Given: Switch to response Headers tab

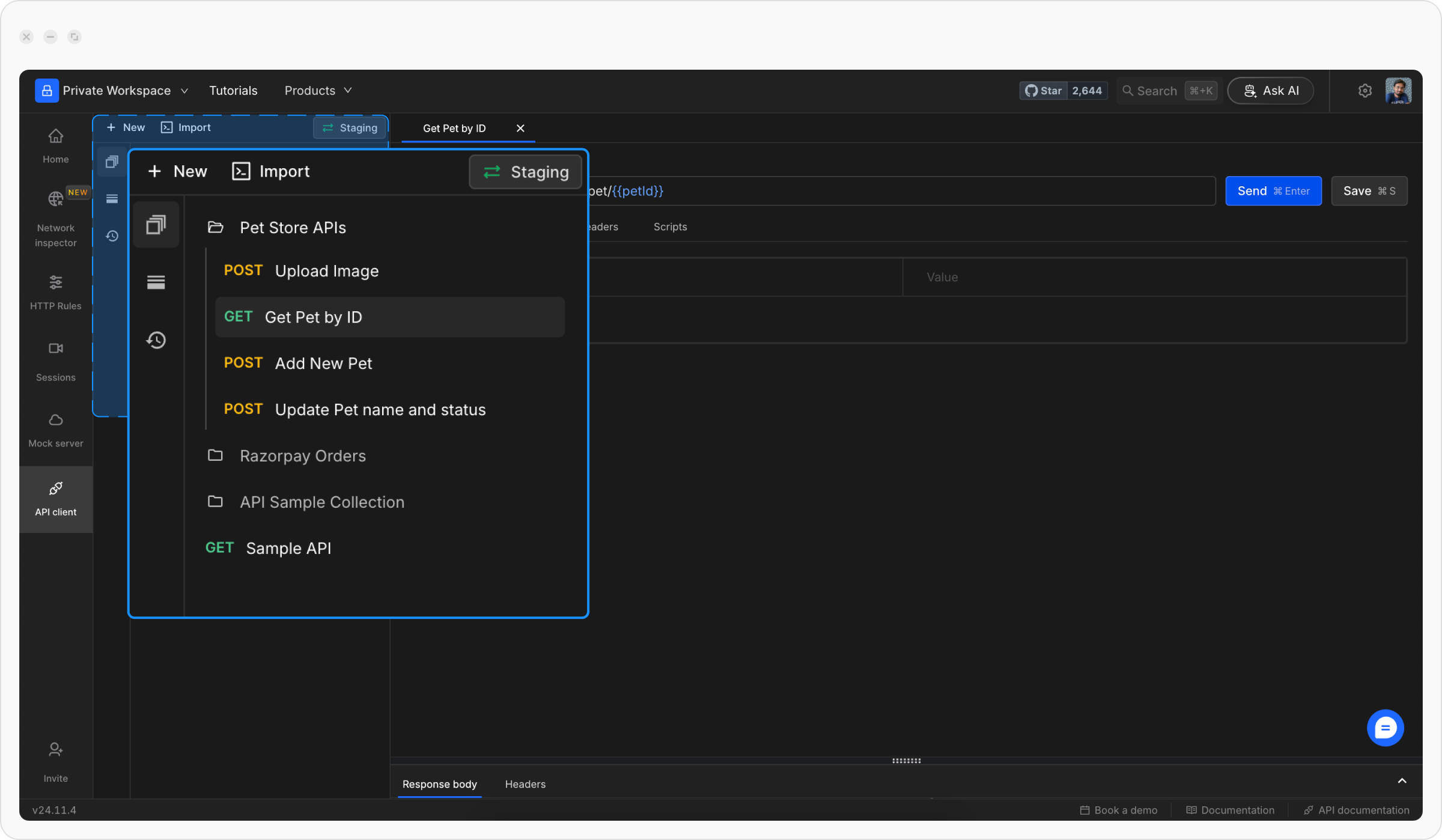Looking at the screenshot, I should pyautogui.click(x=525, y=784).
